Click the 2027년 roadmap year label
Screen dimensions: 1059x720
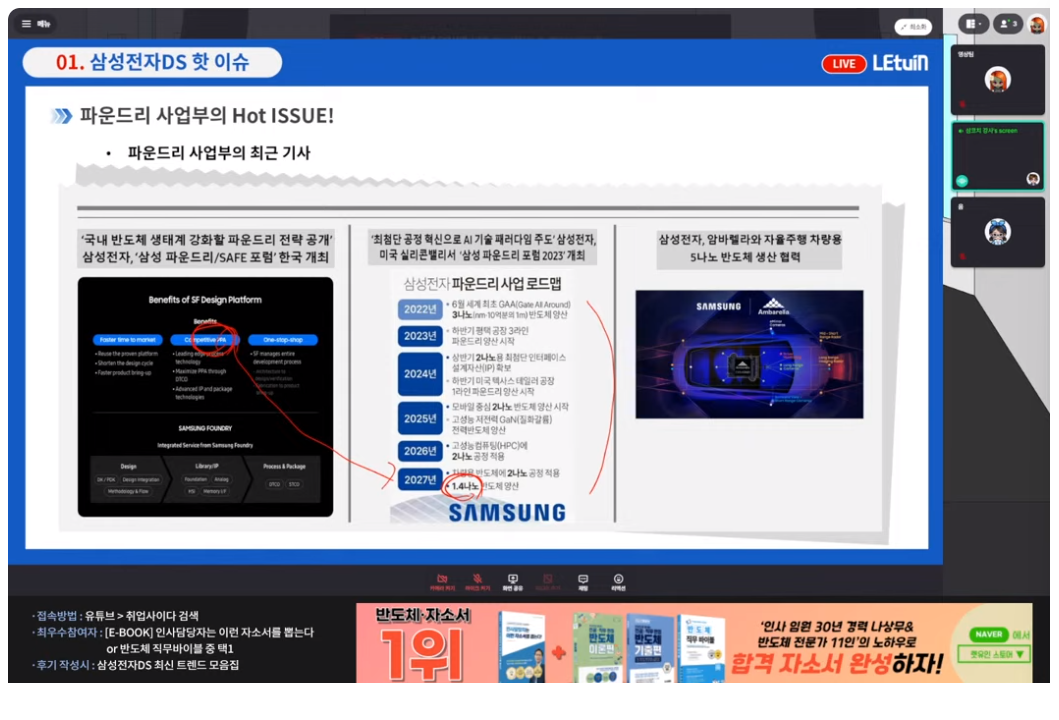pos(420,480)
